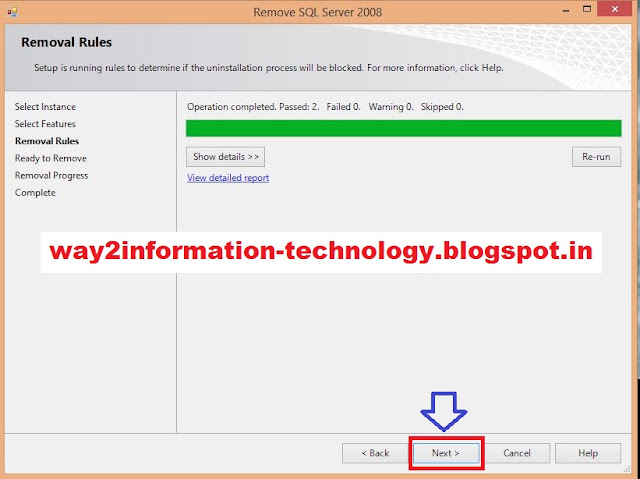The image size is (640, 479).
Task: Go Back to previous step
Action: 375,453
